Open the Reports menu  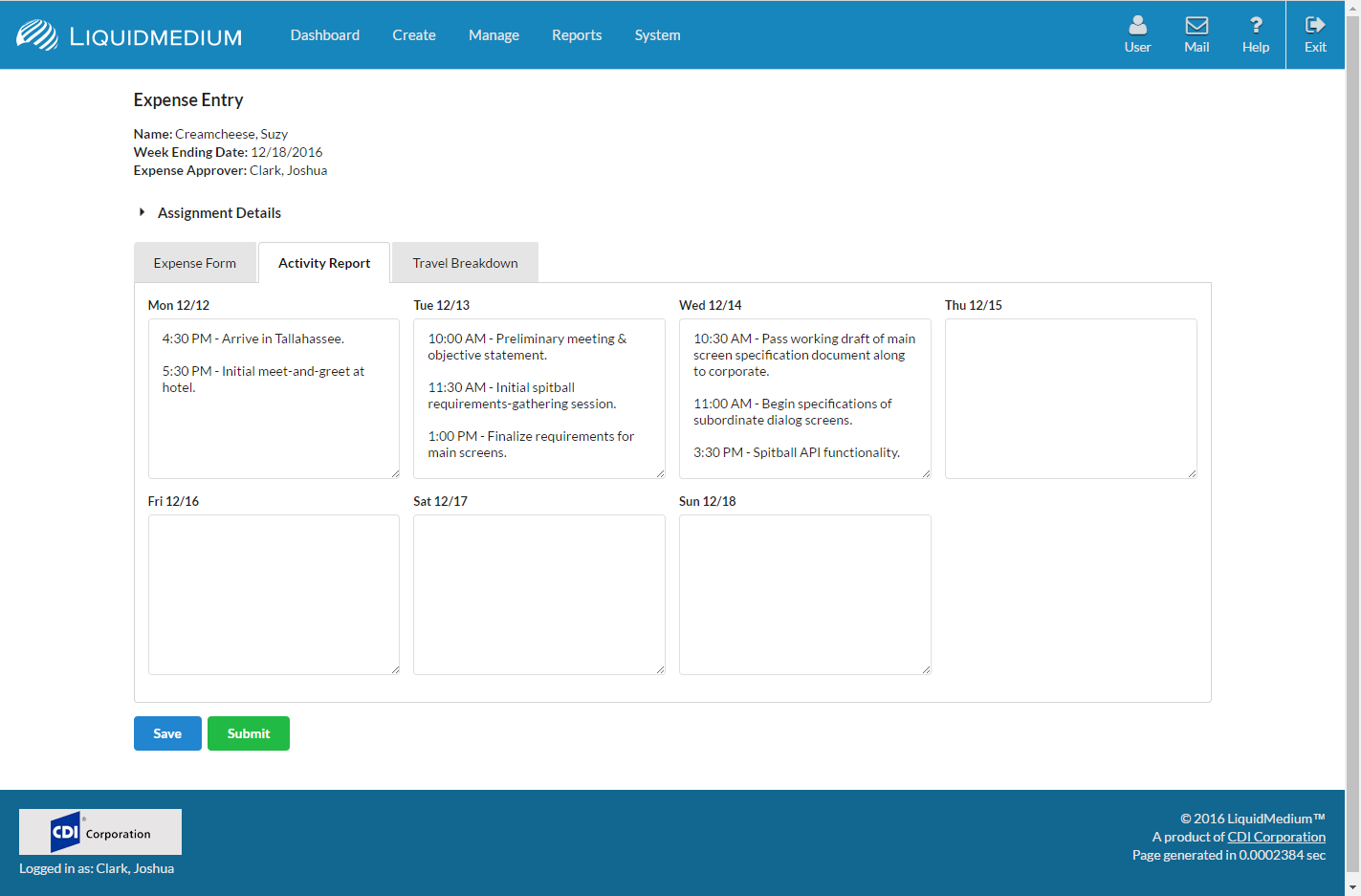577,35
